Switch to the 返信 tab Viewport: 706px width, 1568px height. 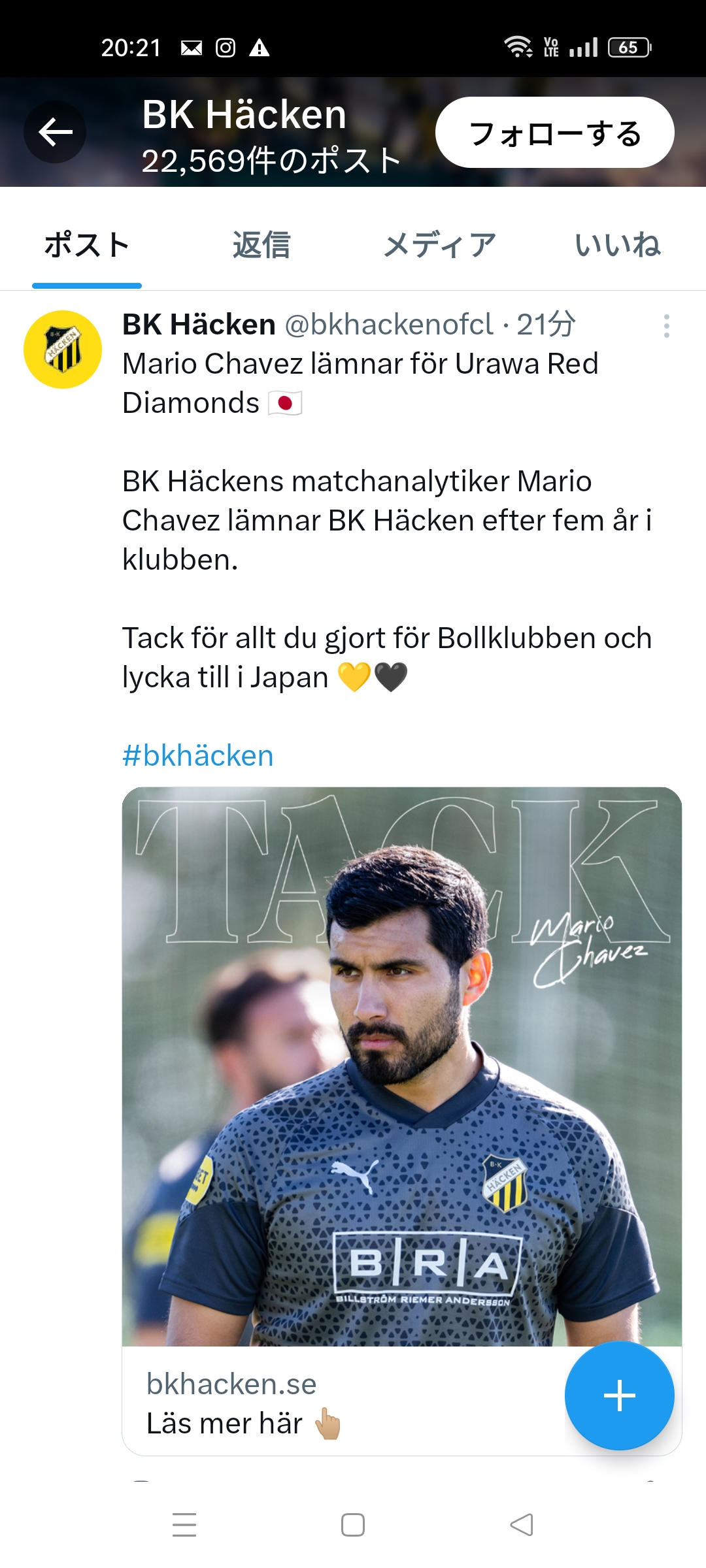pyautogui.click(x=261, y=246)
